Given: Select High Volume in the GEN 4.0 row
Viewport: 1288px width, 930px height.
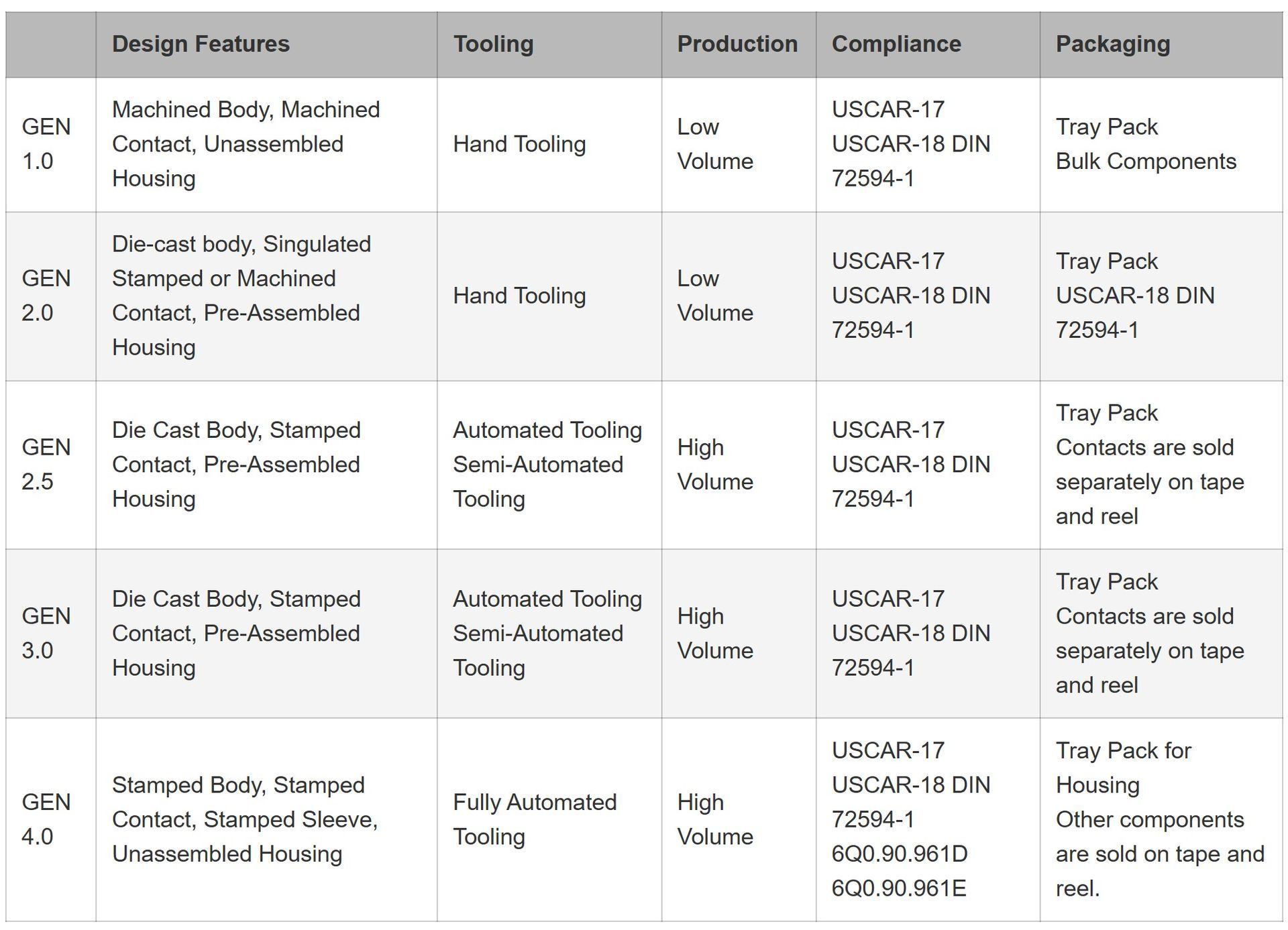Looking at the screenshot, I should pyautogui.click(x=714, y=819).
